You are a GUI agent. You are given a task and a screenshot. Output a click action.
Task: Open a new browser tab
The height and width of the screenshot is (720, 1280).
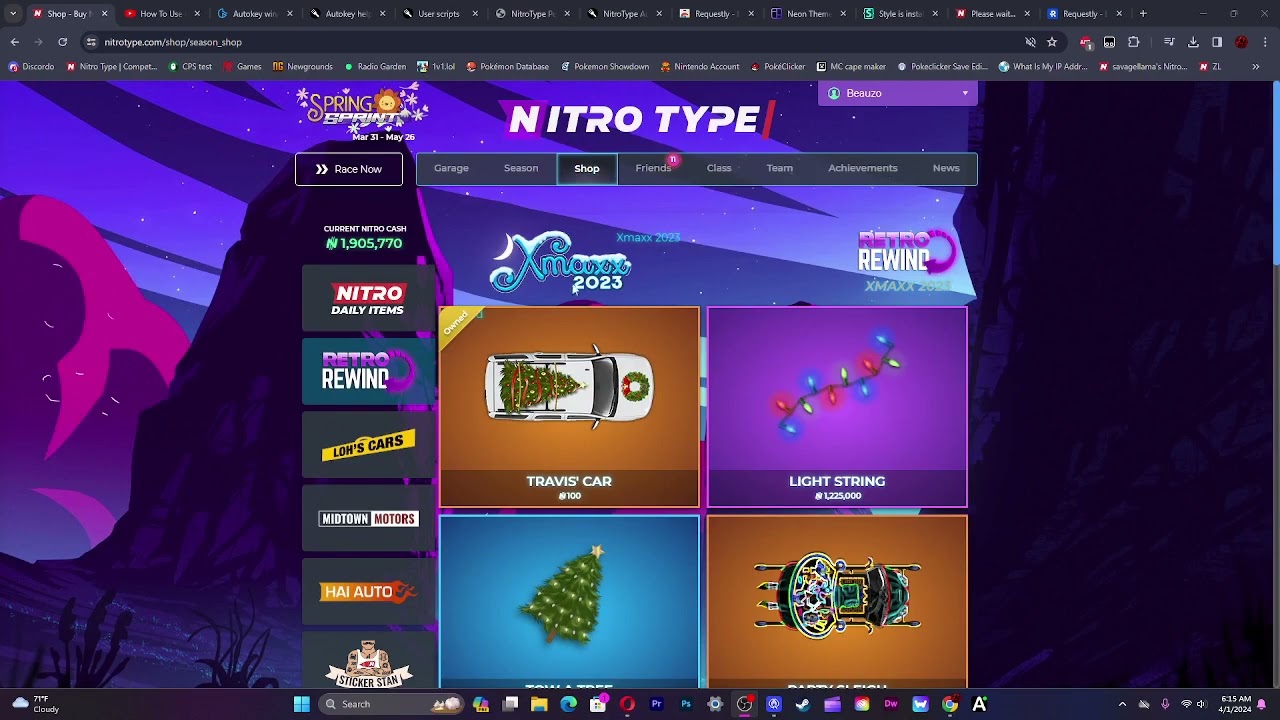1143,14
